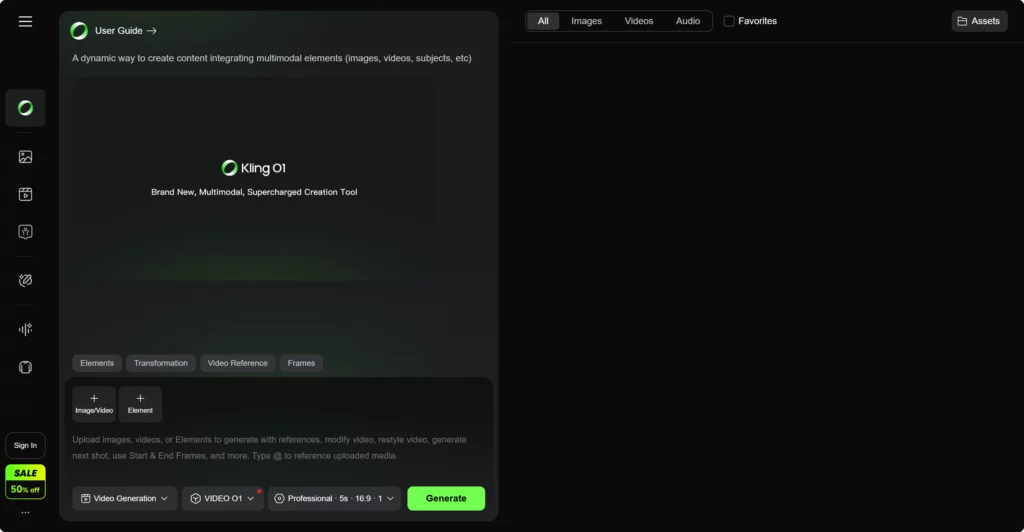Select the Video Reference example chip
Screen dimensions: 1024x532
pyautogui.click(x=238, y=363)
